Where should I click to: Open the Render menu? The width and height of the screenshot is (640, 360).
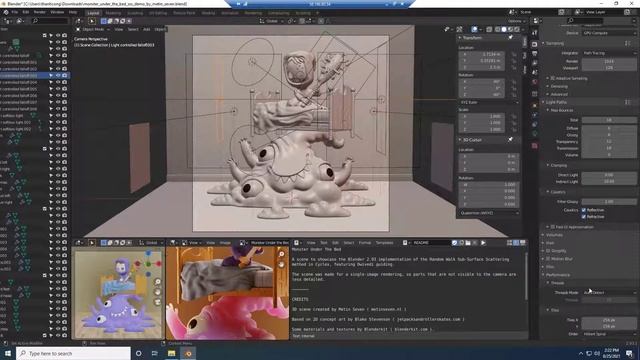click(40, 13)
